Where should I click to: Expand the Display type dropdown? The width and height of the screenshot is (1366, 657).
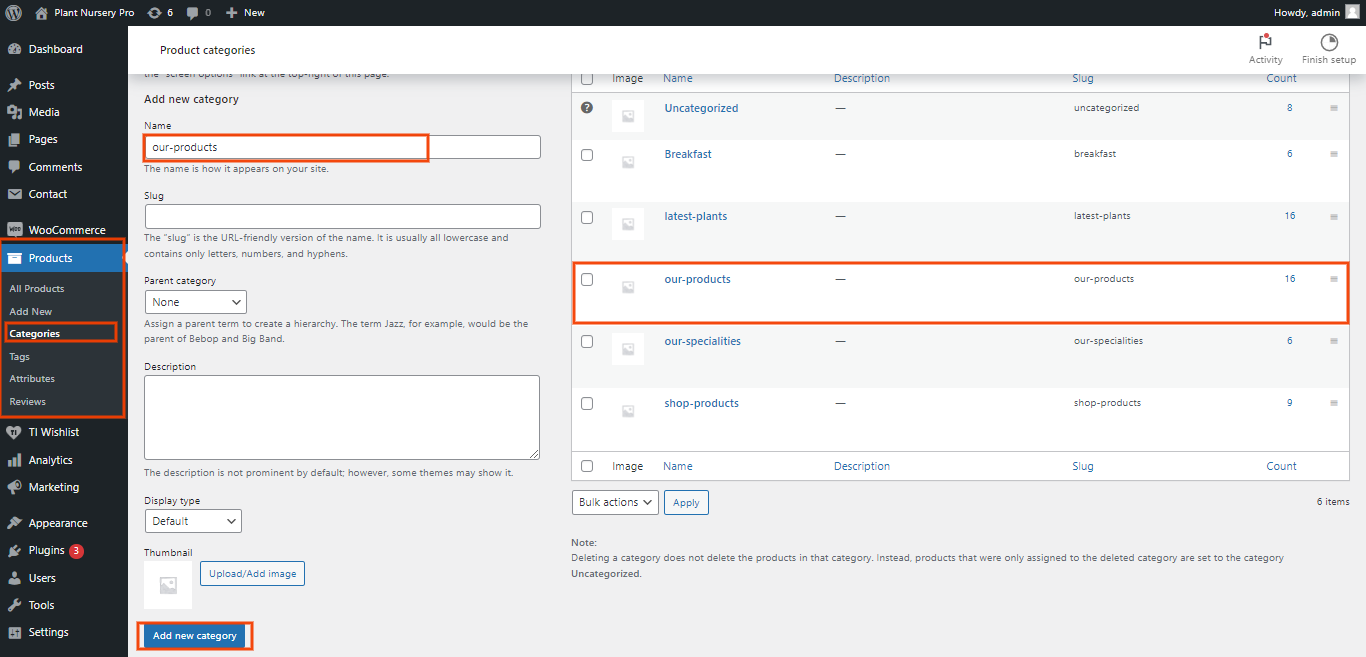193,521
